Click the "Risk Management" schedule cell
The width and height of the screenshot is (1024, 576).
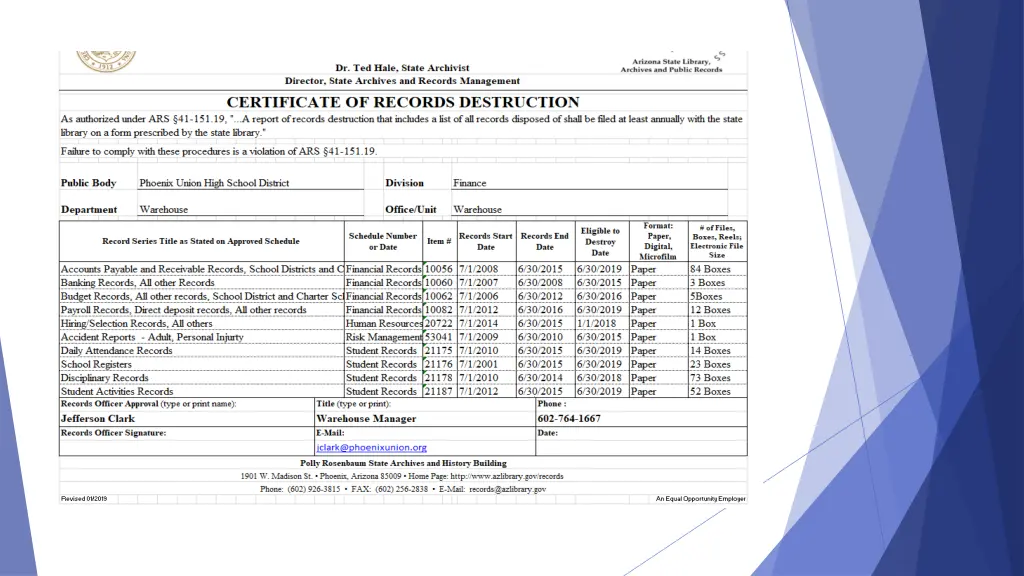coord(384,338)
